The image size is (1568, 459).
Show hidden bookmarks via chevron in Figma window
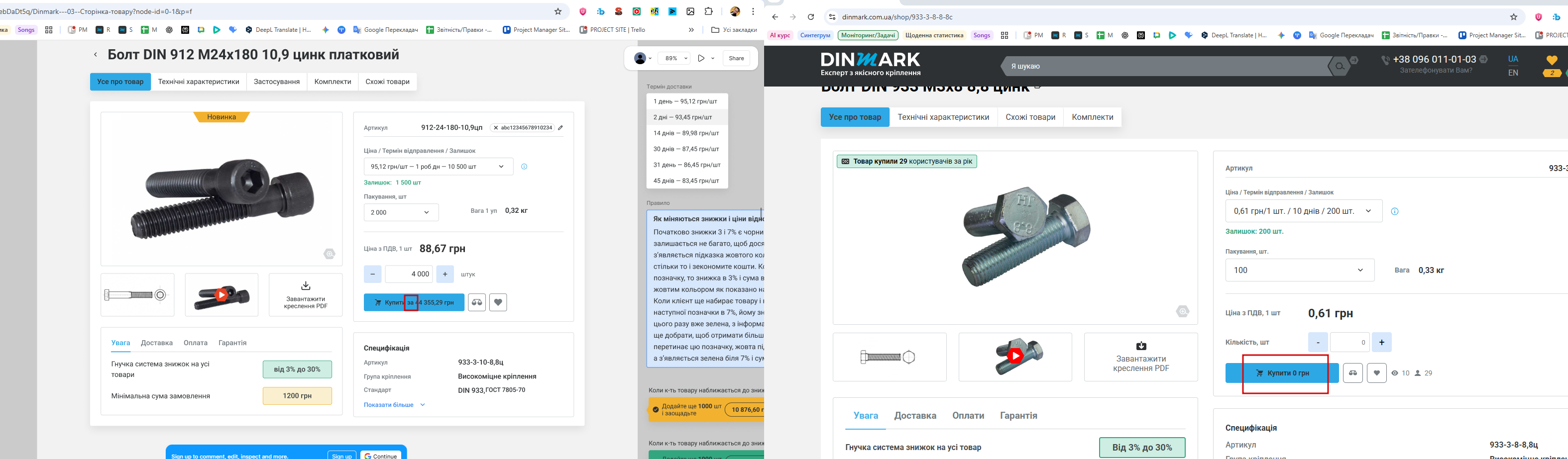pyautogui.click(x=691, y=30)
